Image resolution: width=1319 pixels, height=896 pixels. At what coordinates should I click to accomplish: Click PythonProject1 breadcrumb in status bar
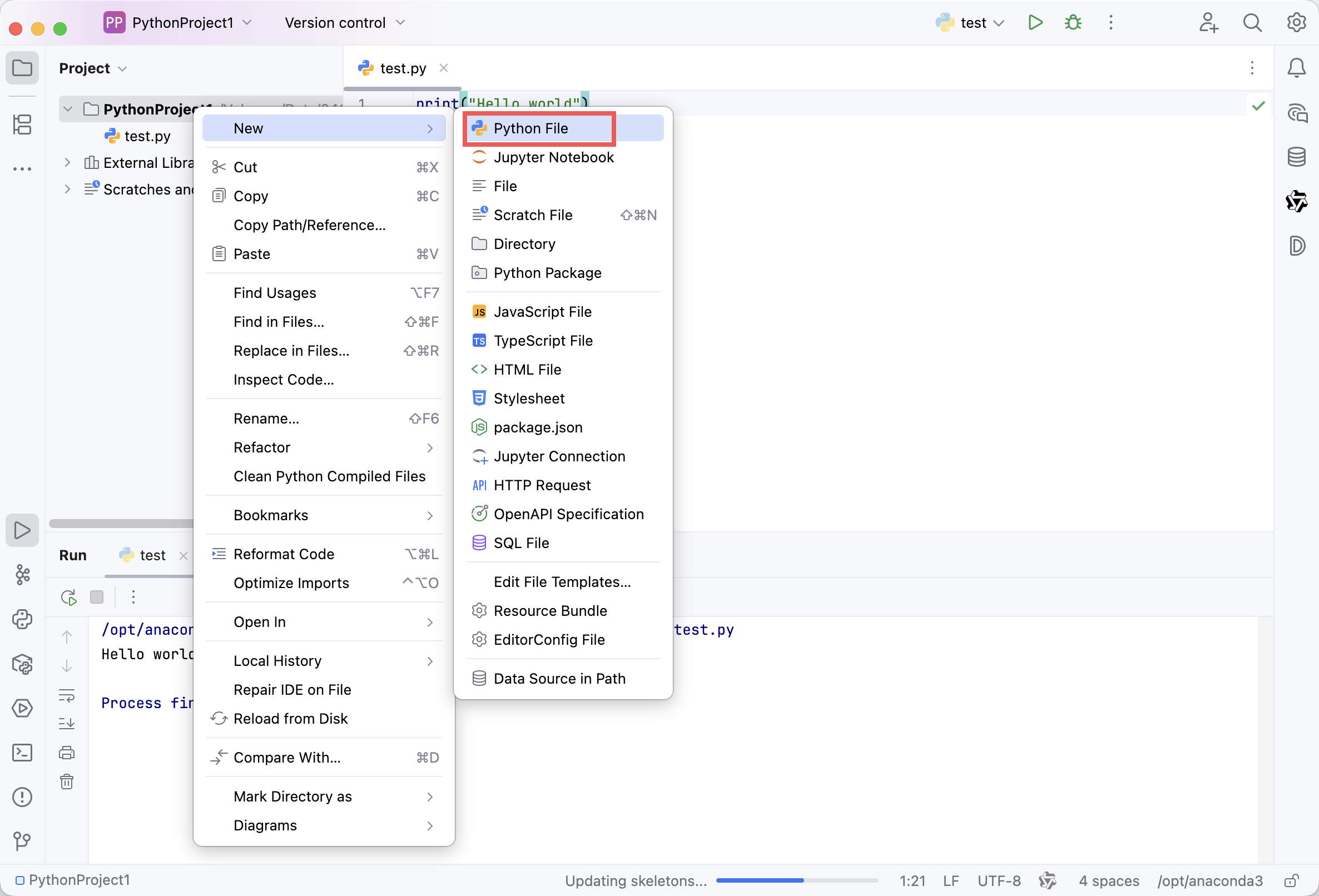click(x=73, y=880)
